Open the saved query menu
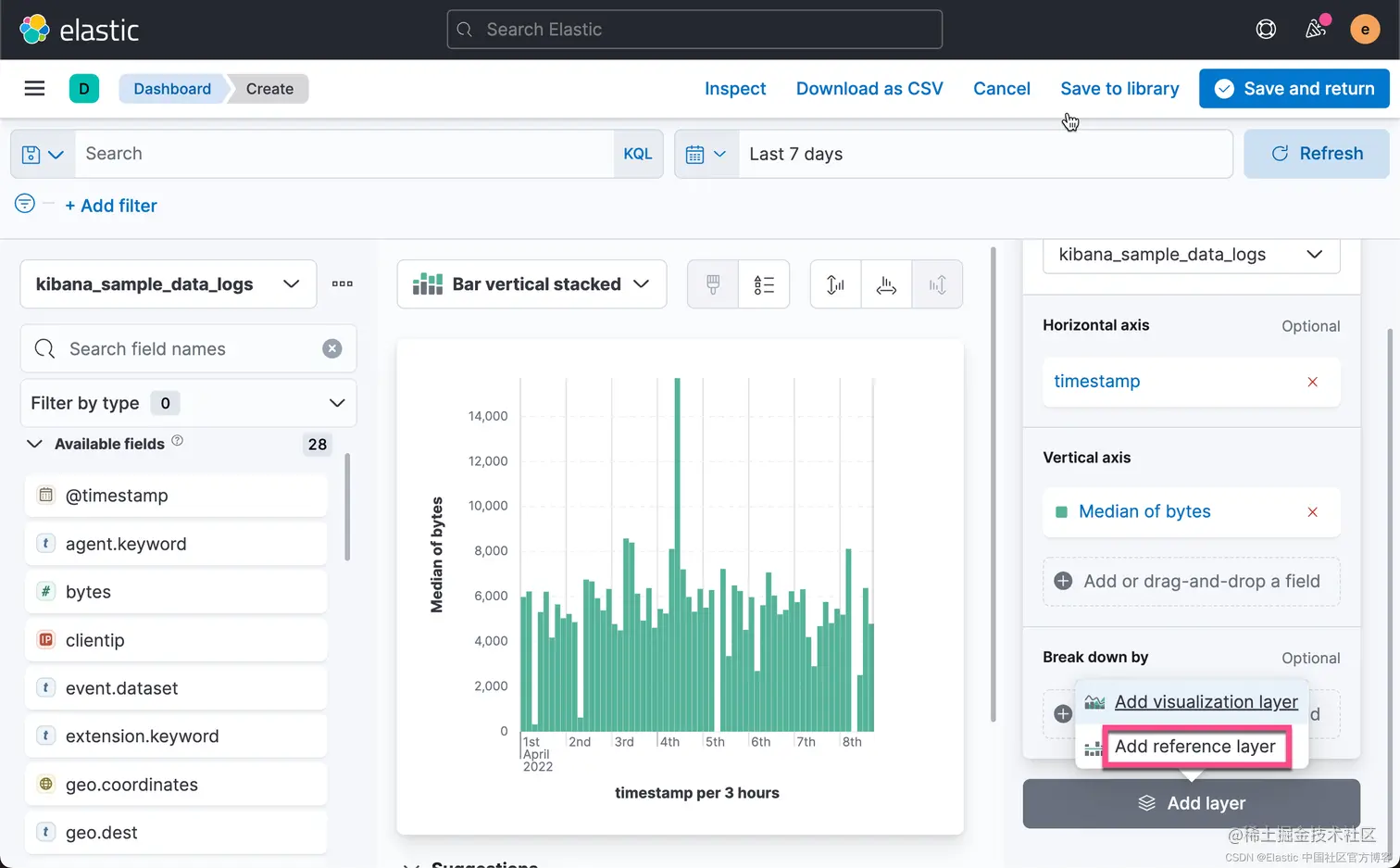 coord(43,154)
